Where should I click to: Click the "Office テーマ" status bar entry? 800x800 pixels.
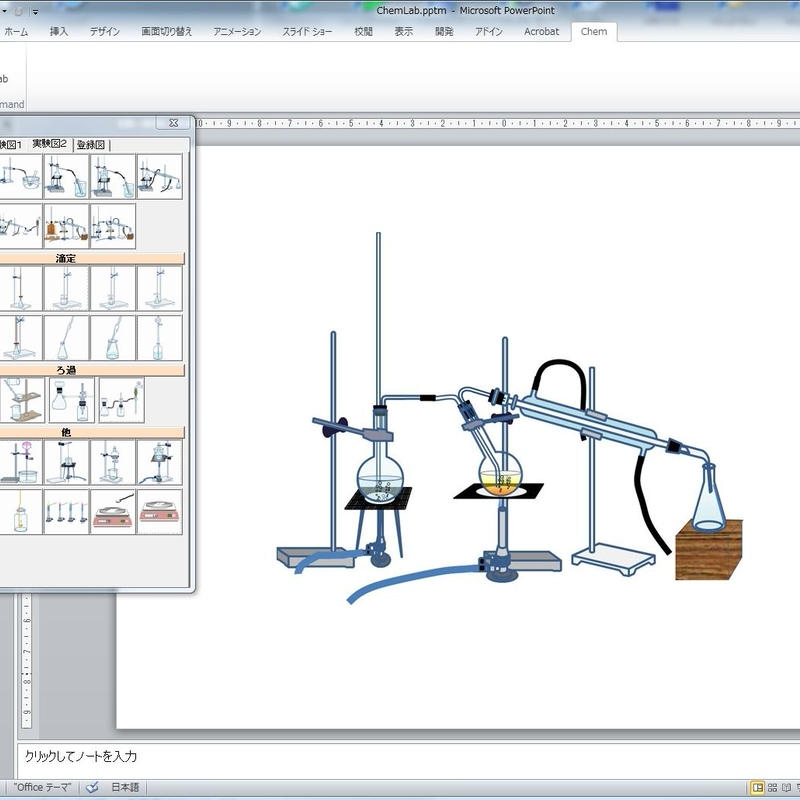42,787
